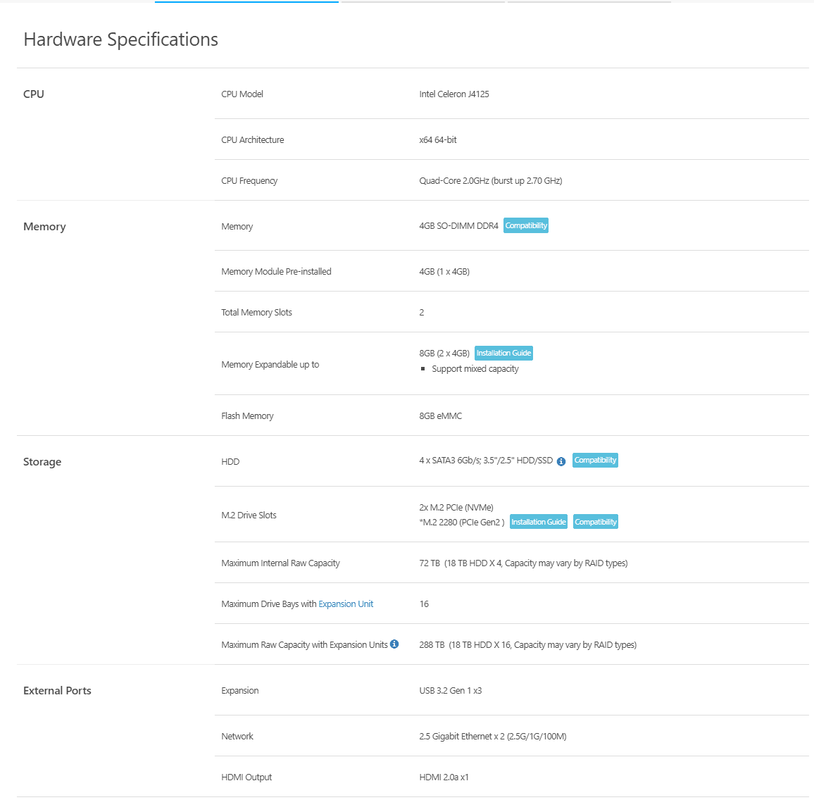Switch to the third gray tab at top
814x800 pixels.
coord(589,2)
